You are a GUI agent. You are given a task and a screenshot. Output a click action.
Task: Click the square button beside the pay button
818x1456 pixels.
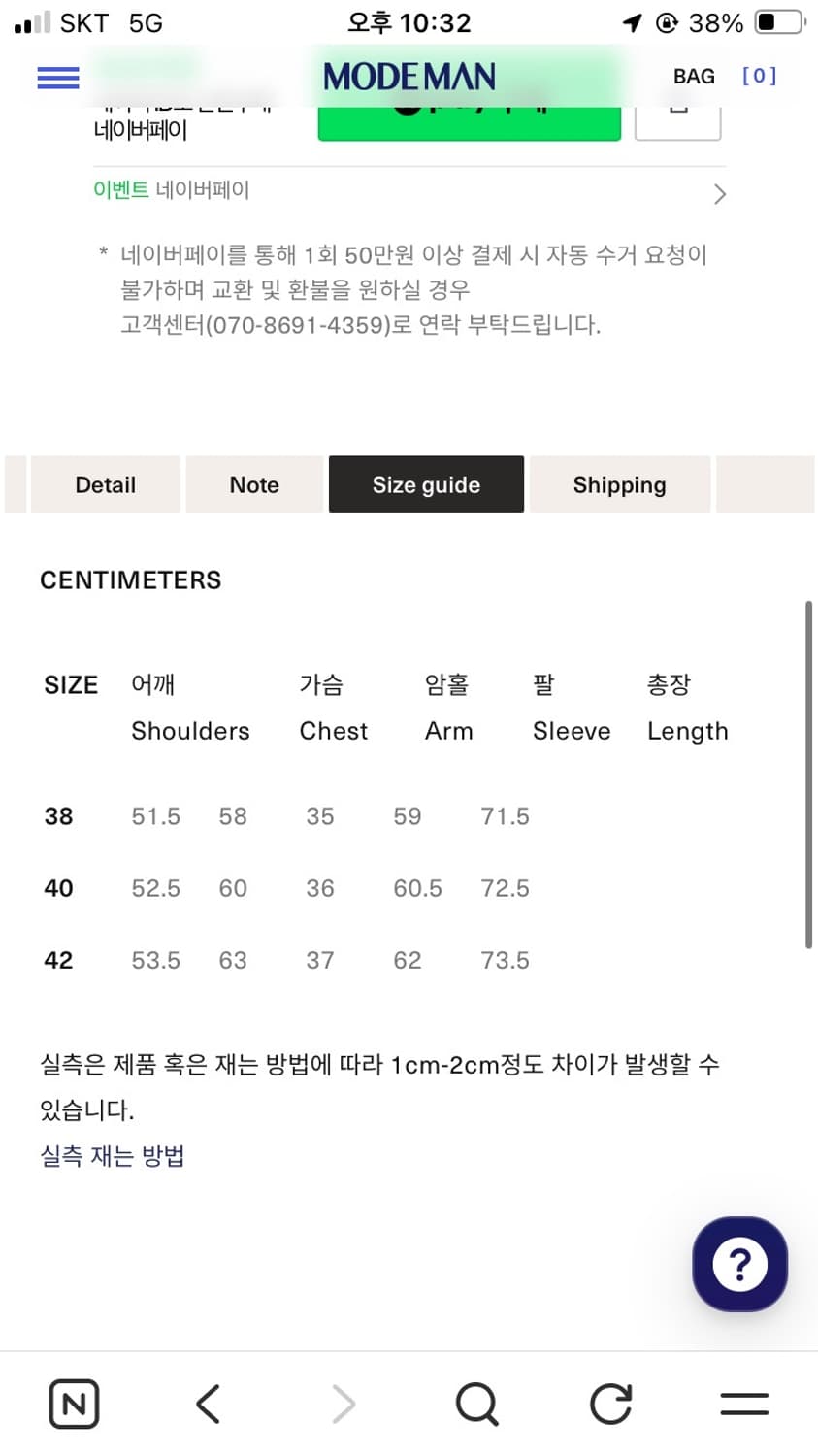click(x=677, y=120)
